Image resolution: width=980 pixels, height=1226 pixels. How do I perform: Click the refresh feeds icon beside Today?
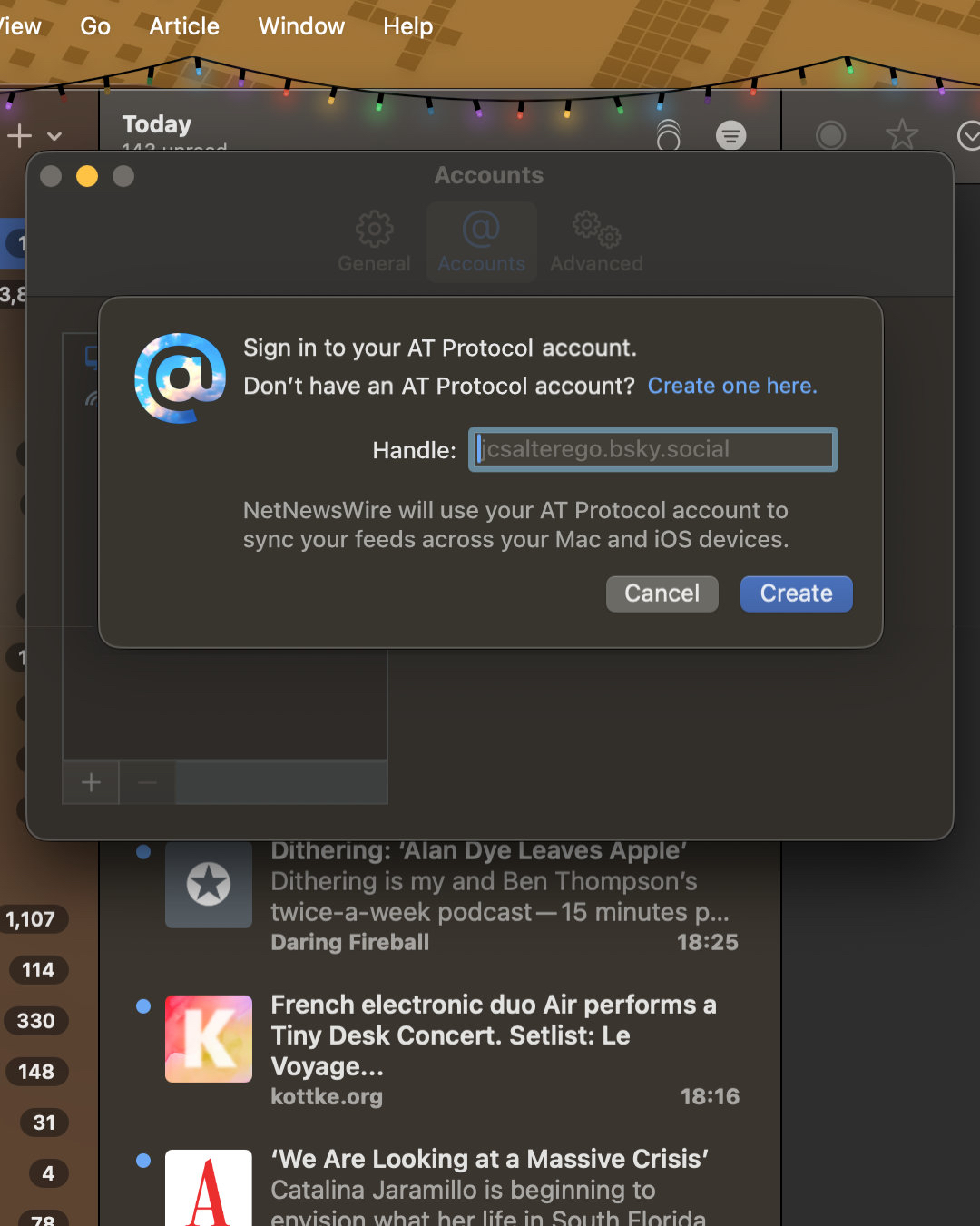[x=669, y=135]
